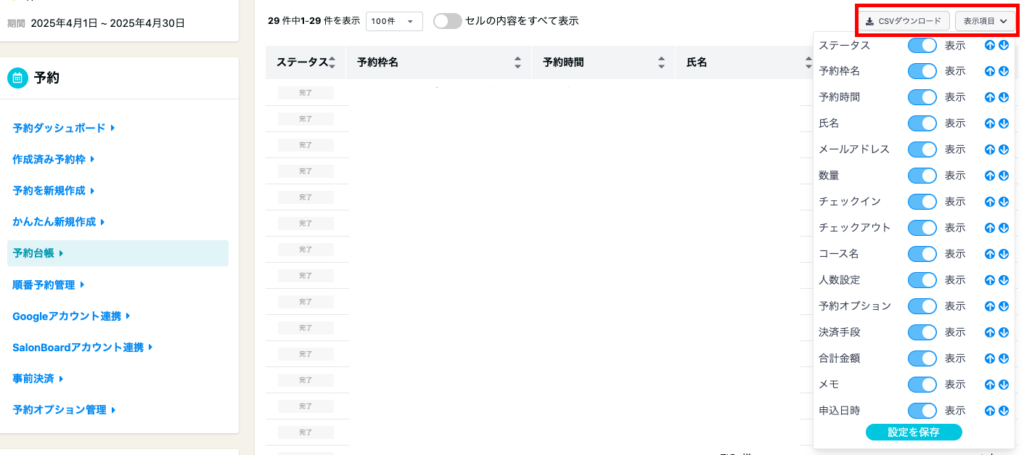Select 予約台帳 in the sidebar menu

coord(38,253)
